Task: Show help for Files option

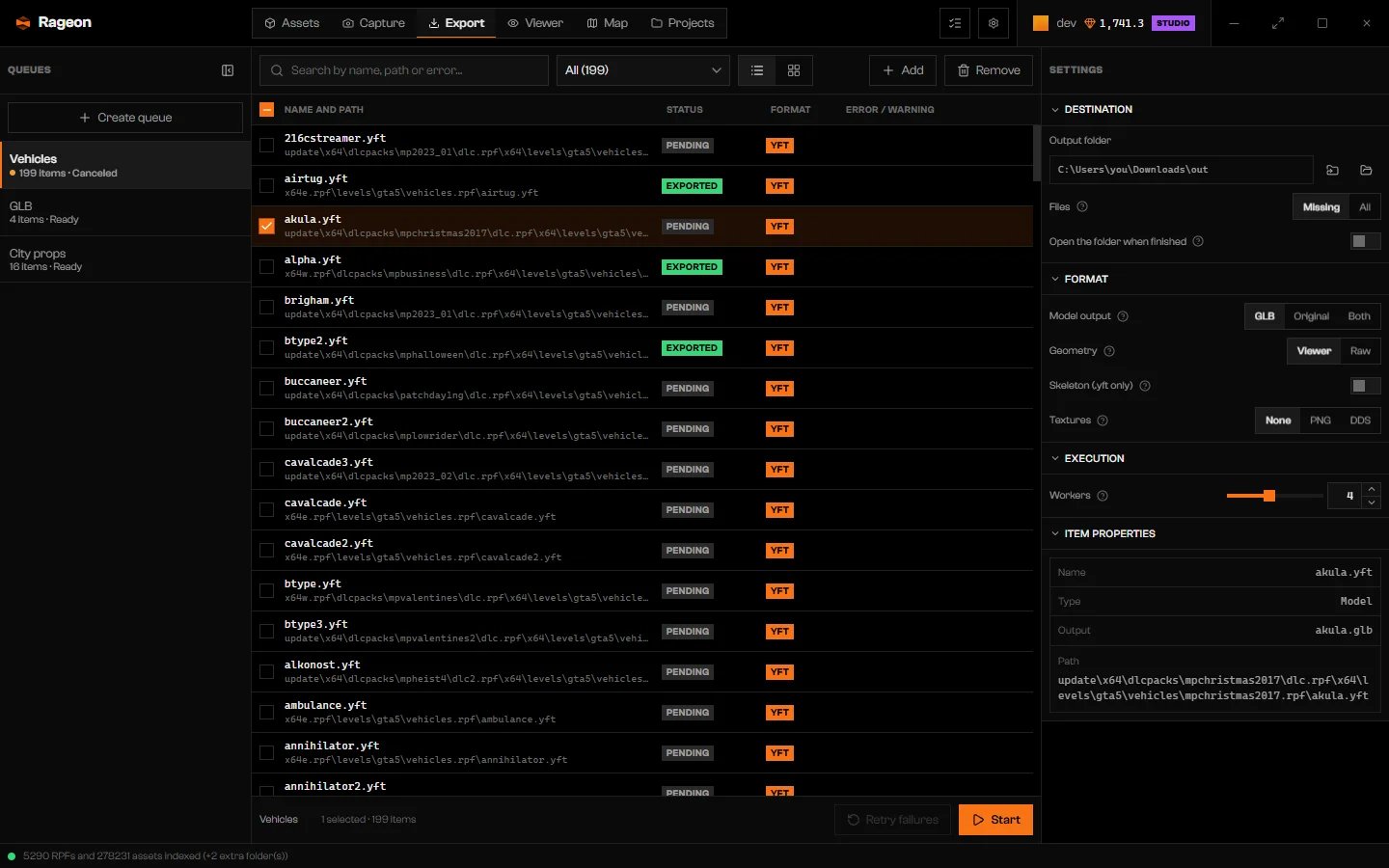Action: 1082,206
